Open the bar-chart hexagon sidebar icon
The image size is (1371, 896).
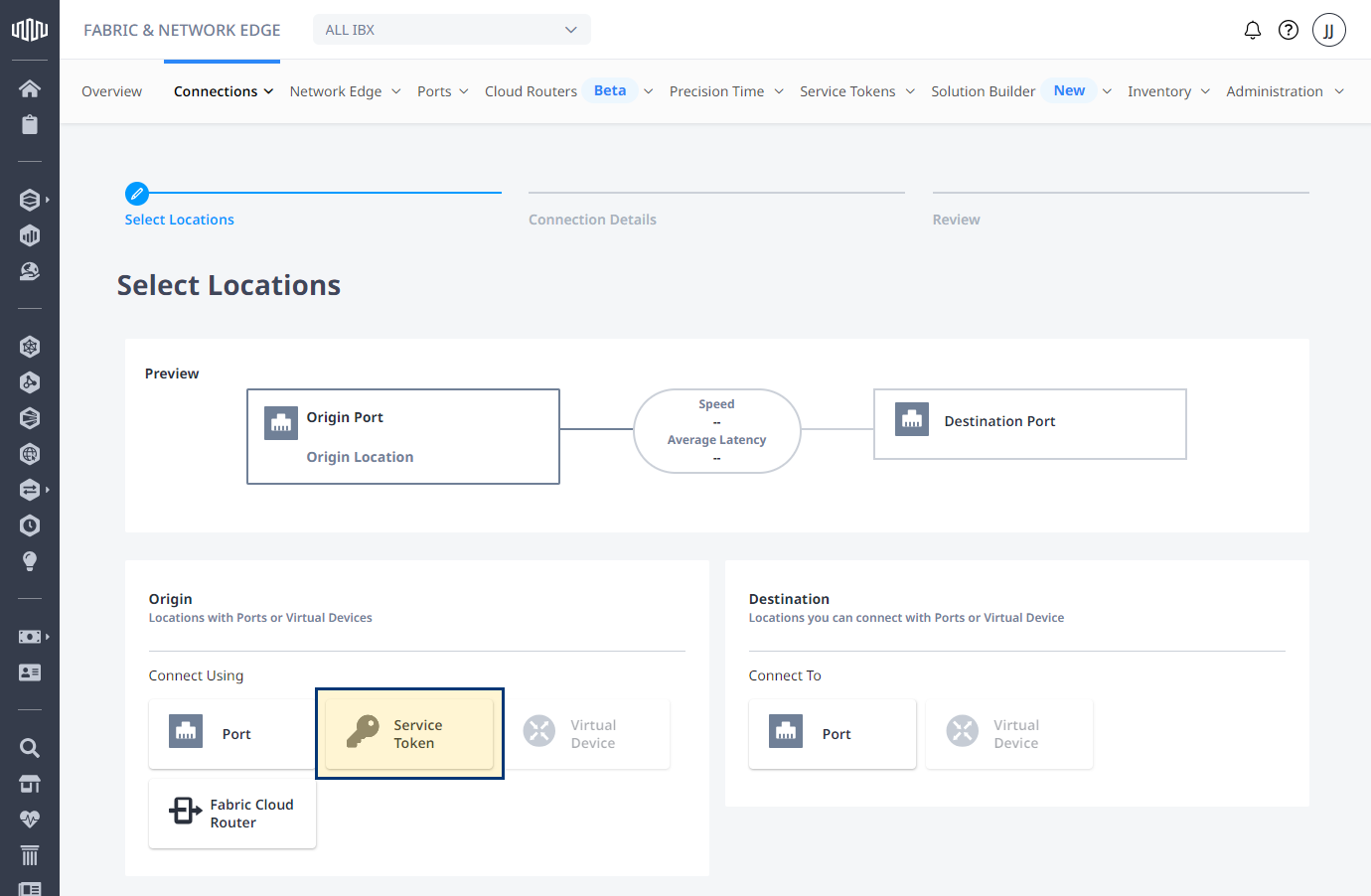click(30, 235)
